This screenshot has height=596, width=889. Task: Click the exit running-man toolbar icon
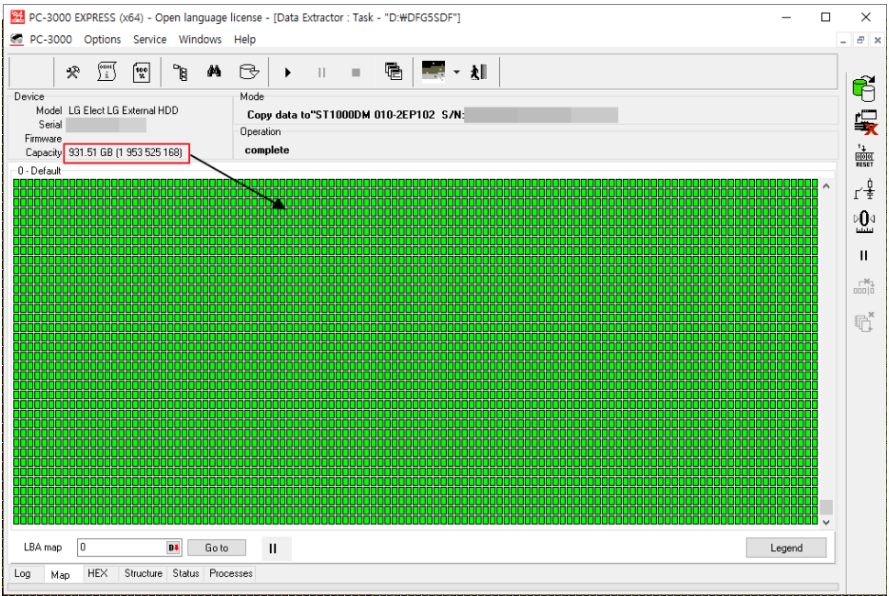click(479, 72)
